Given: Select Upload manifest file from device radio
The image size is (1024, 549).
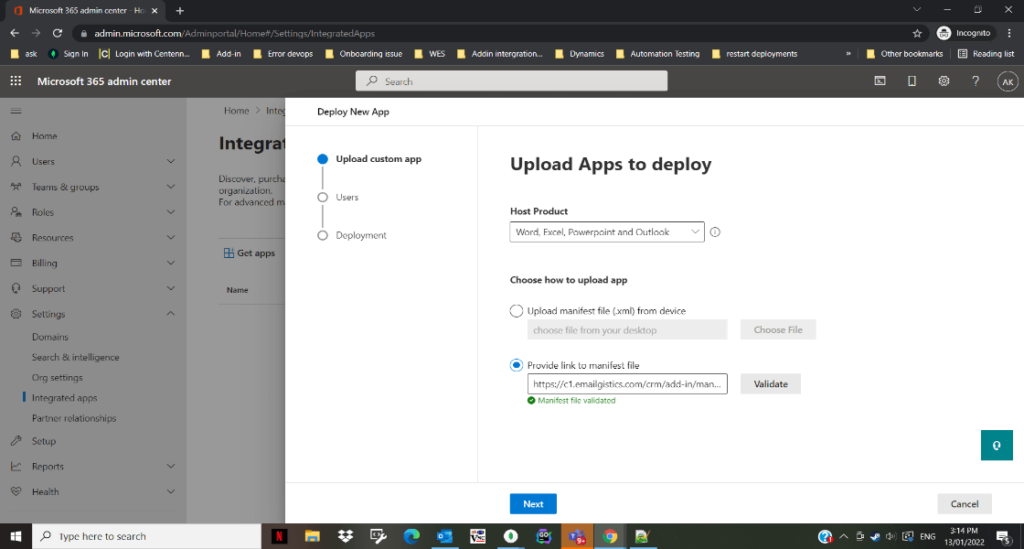Looking at the screenshot, I should [517, 311].
